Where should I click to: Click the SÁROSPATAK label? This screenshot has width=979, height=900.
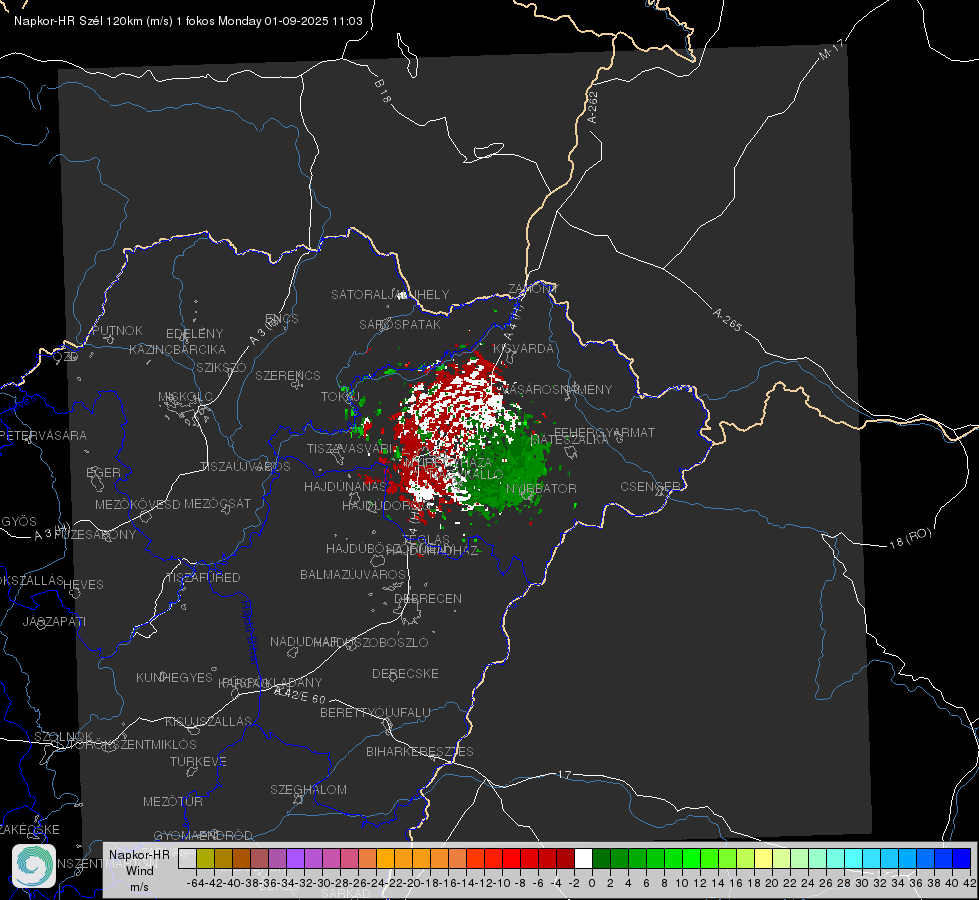tap(400, 325)
